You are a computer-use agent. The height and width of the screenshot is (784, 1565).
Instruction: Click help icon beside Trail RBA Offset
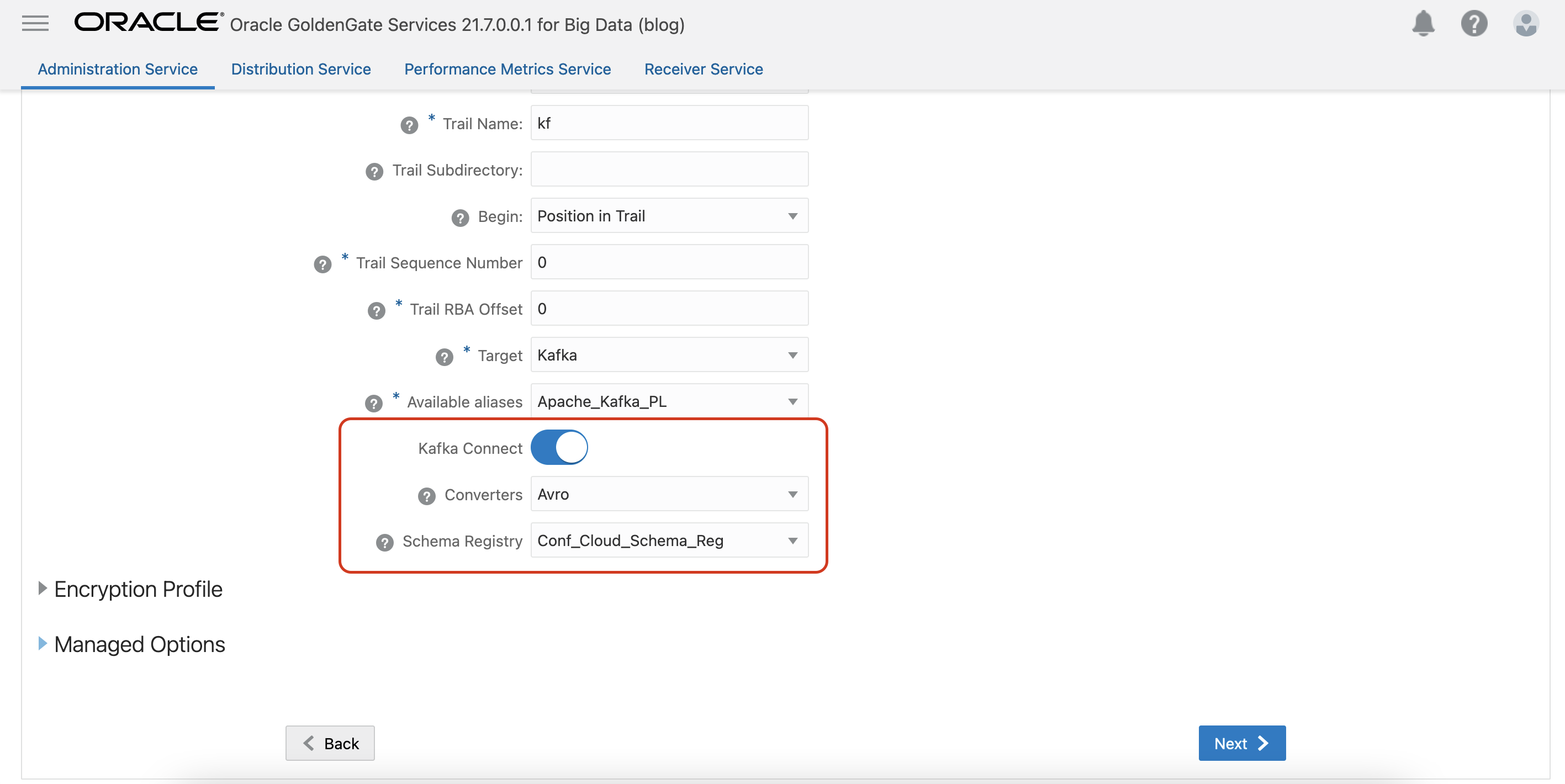coord(376,310)
